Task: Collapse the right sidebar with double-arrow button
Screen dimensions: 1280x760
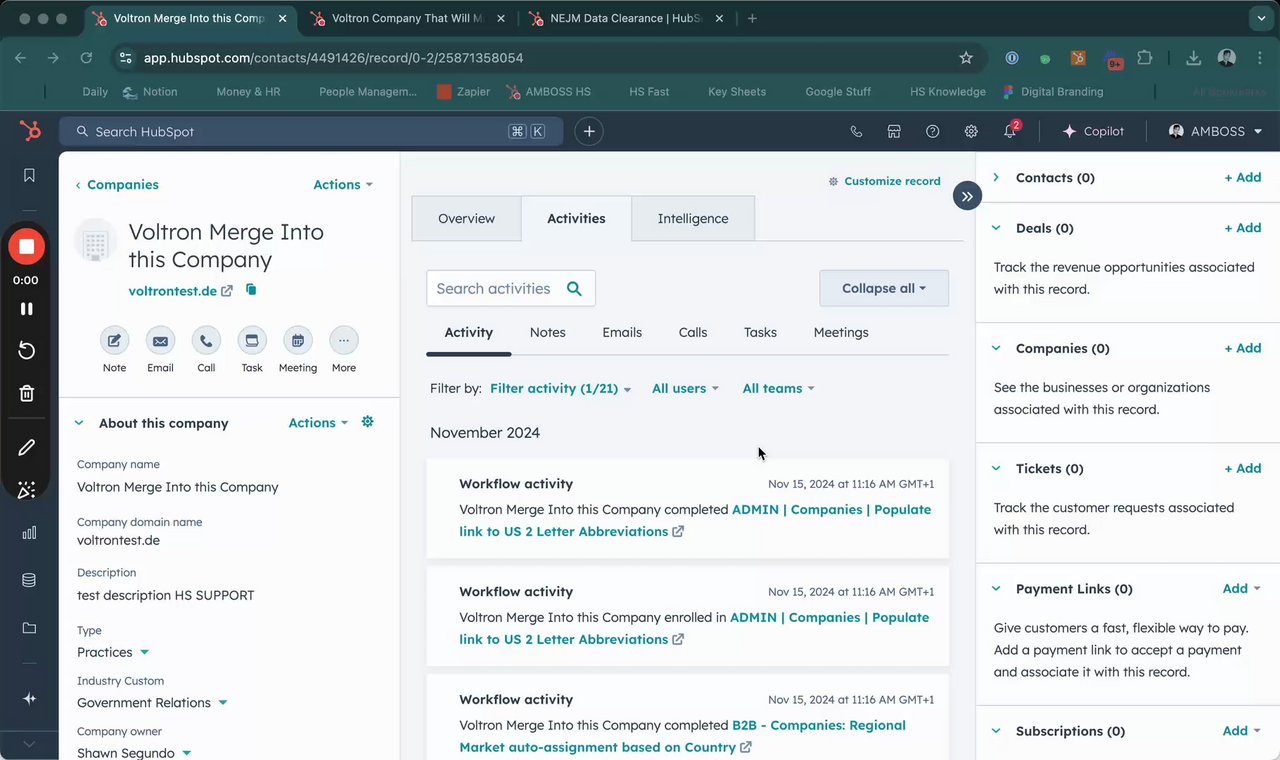Action: coord(967,196)
